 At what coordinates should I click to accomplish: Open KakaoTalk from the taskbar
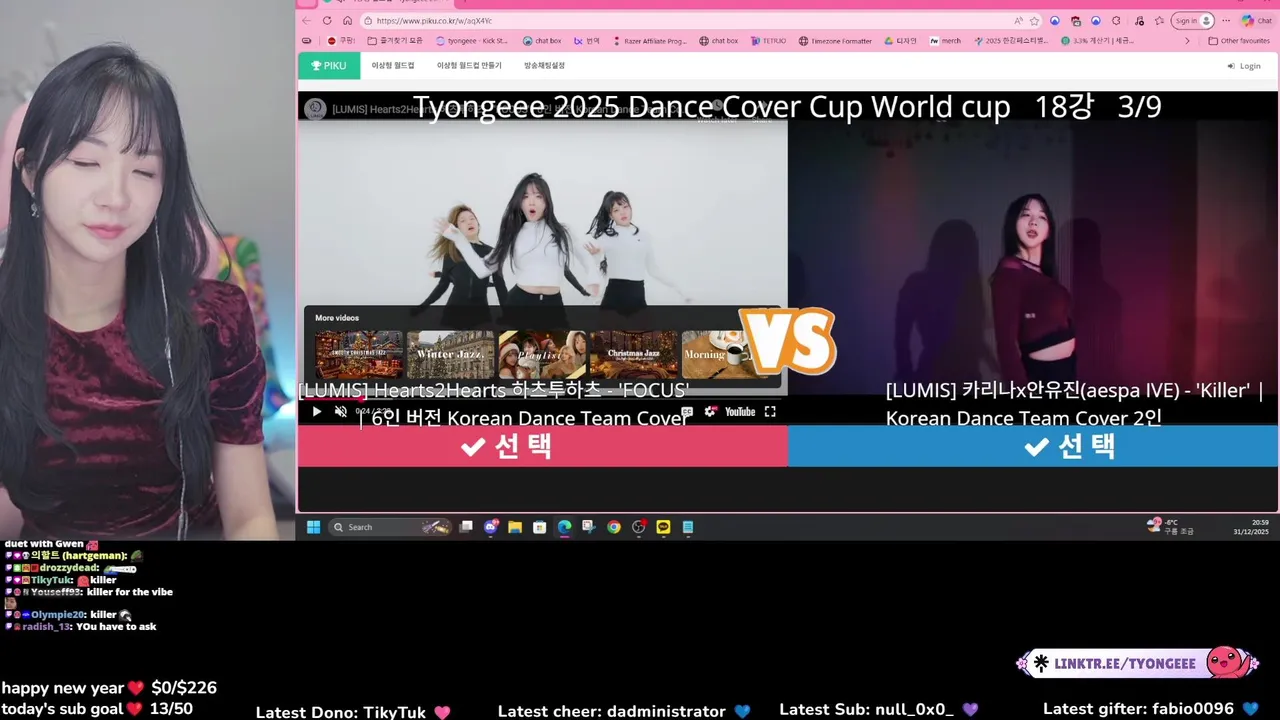663,527
